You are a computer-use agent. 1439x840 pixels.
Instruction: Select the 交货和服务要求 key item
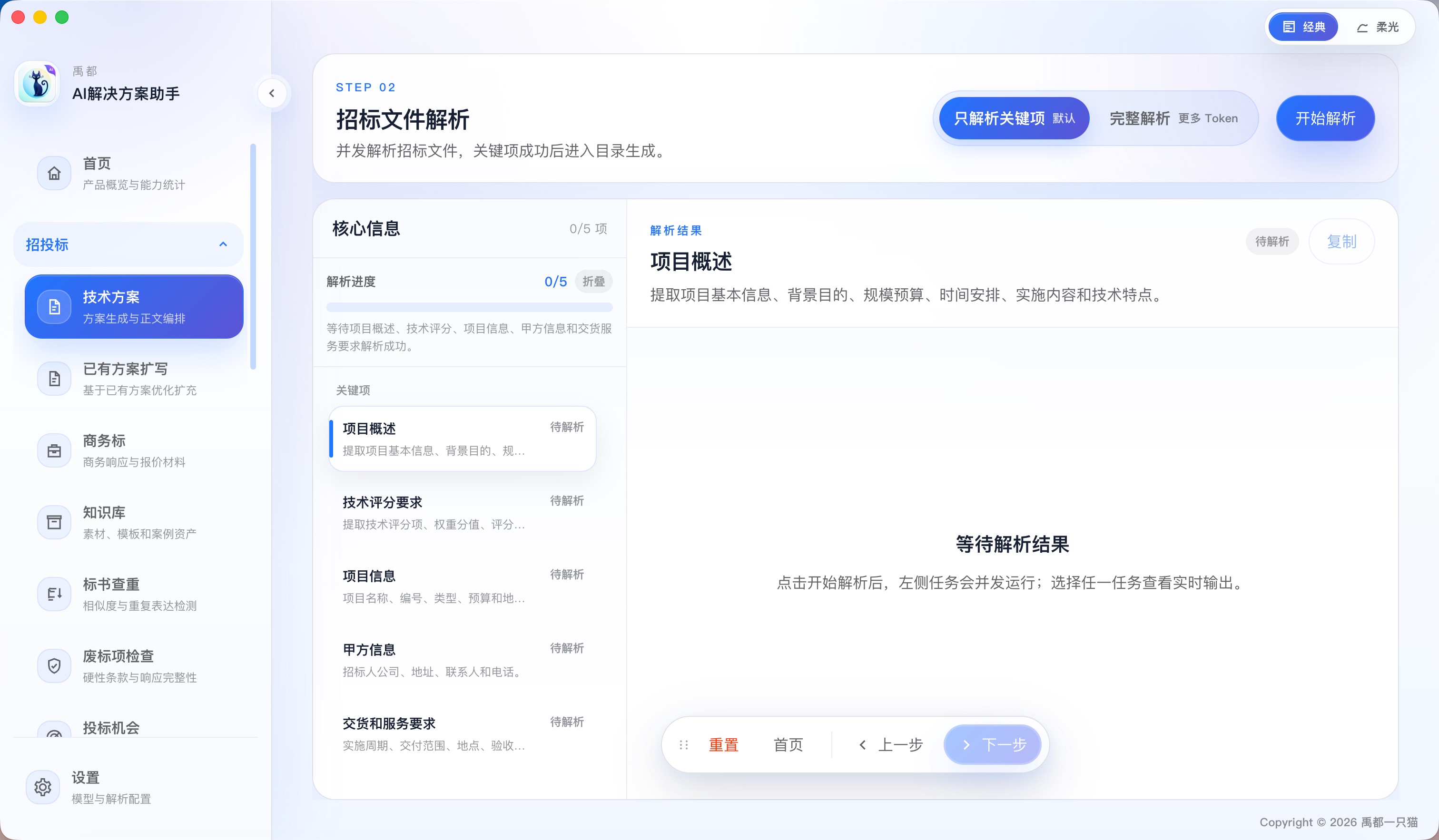[x=463, y=733]
